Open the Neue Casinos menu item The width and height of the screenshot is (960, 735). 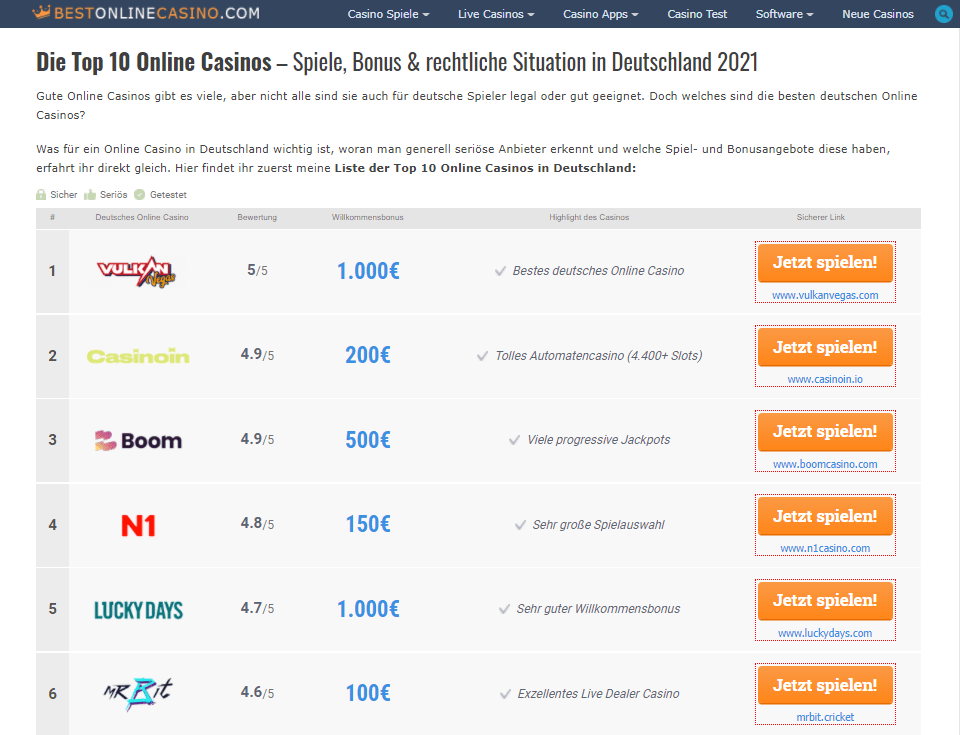(877, 14)
